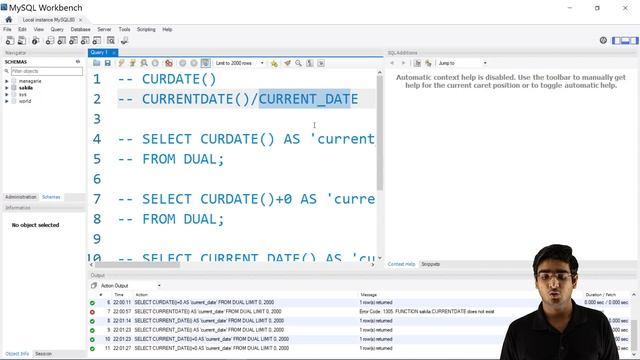This screenshot has width=640, height=360.
Task: Execute statement under cursor icon
Action: tap(132, 63)
